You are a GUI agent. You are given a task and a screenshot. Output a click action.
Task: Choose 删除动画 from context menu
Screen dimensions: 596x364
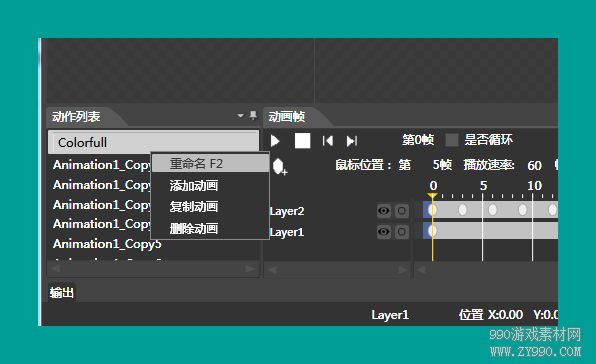point(210,229)
